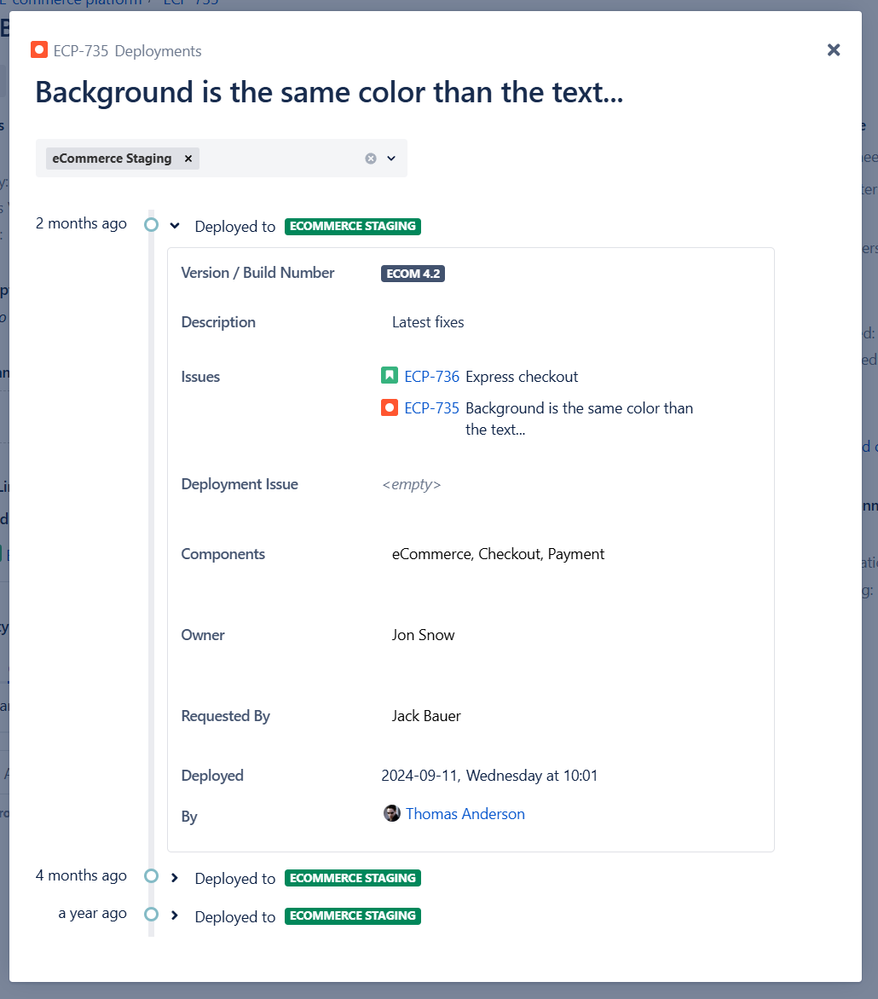The width and height of the screenshot is (878, 999).
Task: Expand the 4 months ago deployment
Action: [175, 878]
